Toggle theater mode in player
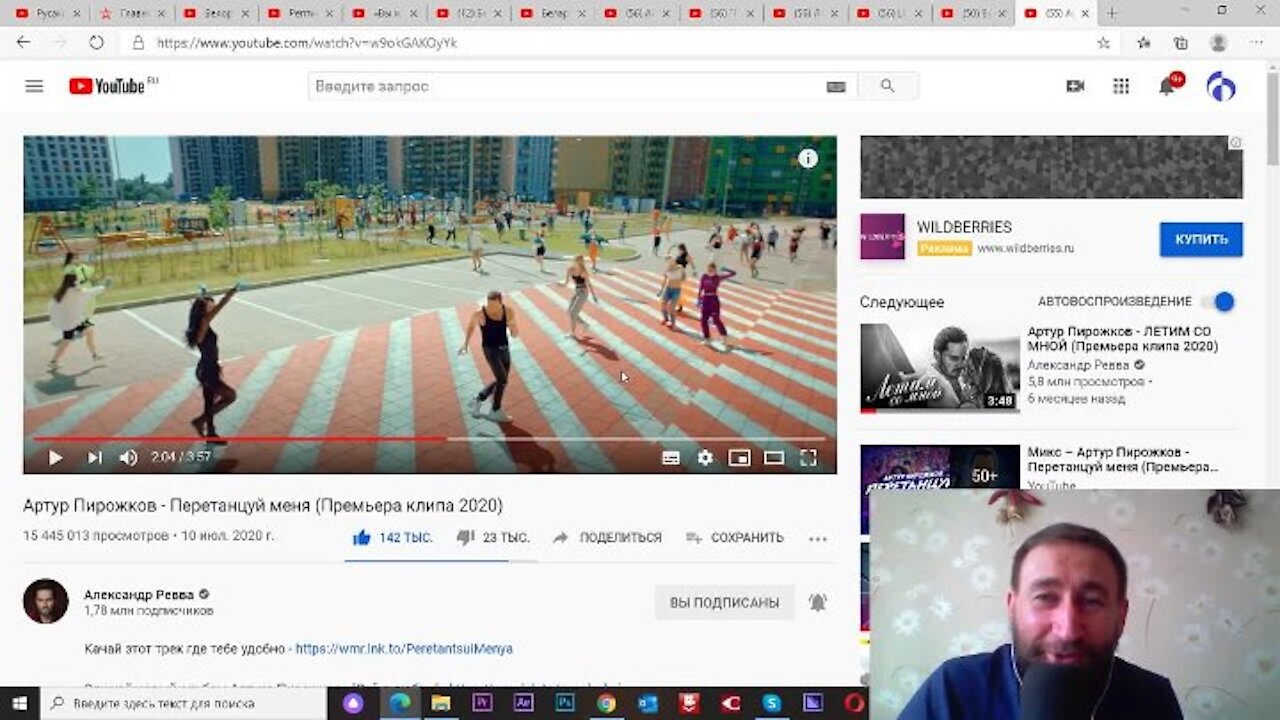Viewport: 1280px width, 720px height. point(774,458)
